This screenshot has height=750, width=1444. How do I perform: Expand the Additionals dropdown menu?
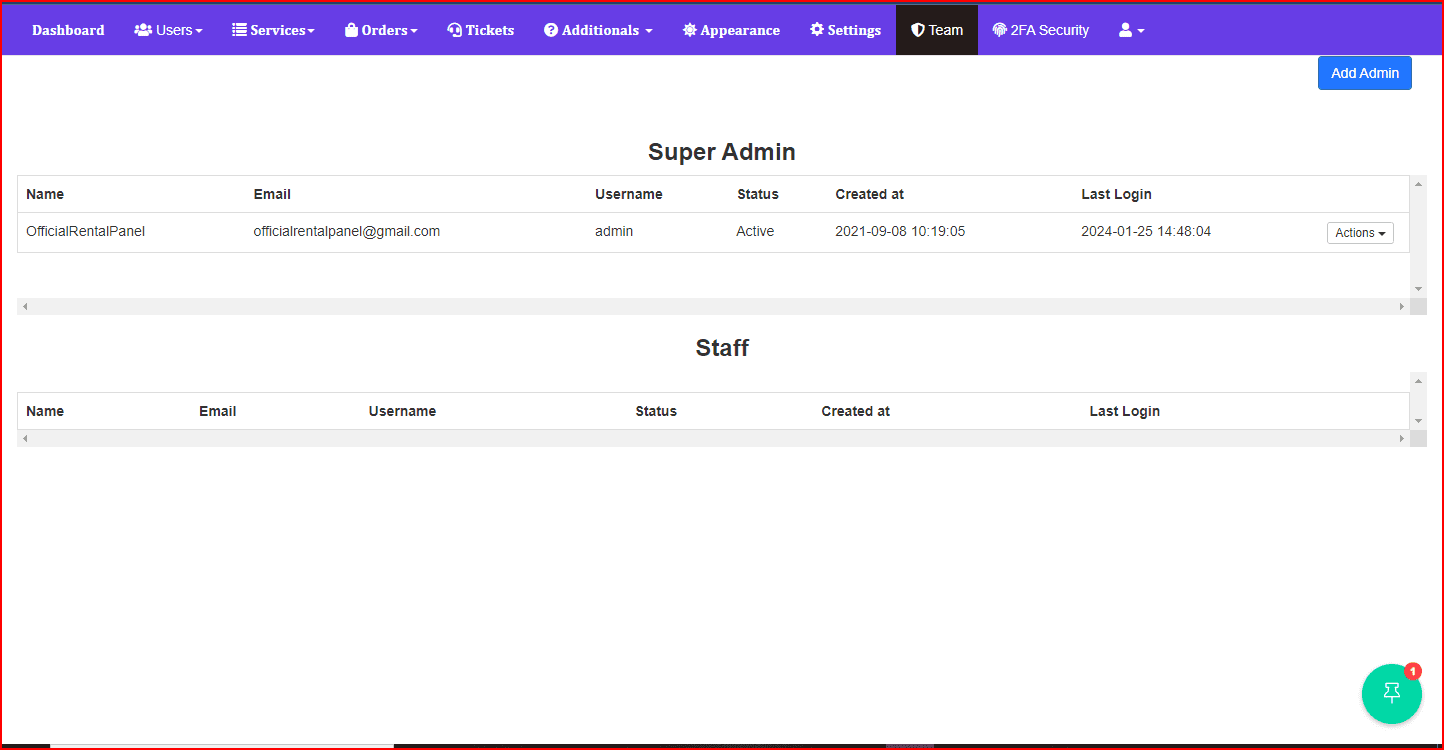coord(598,30)
